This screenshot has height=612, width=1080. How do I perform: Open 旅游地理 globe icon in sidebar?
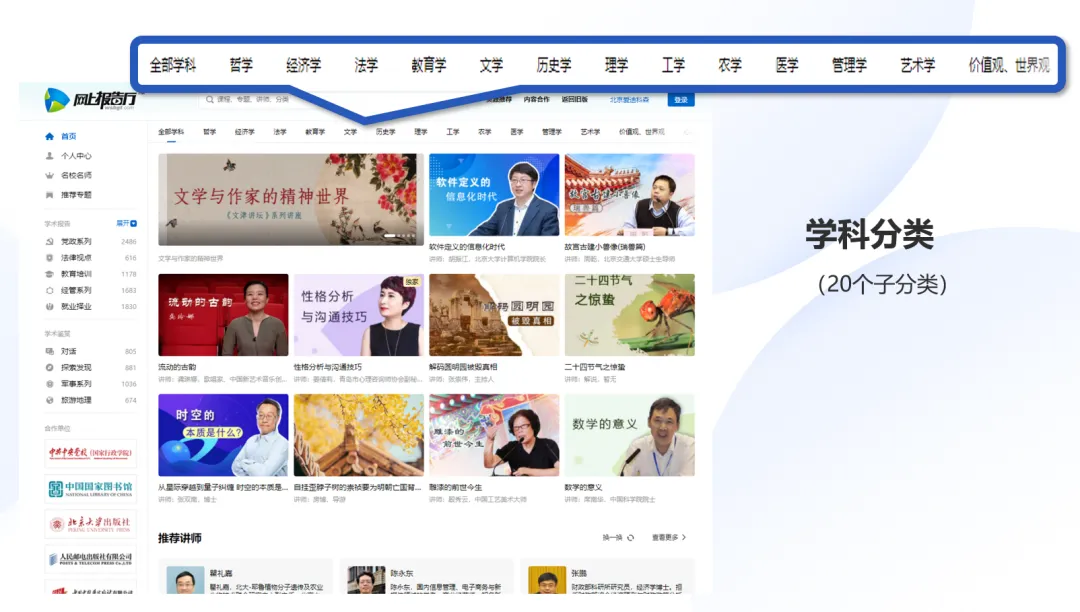coord(50,400)
